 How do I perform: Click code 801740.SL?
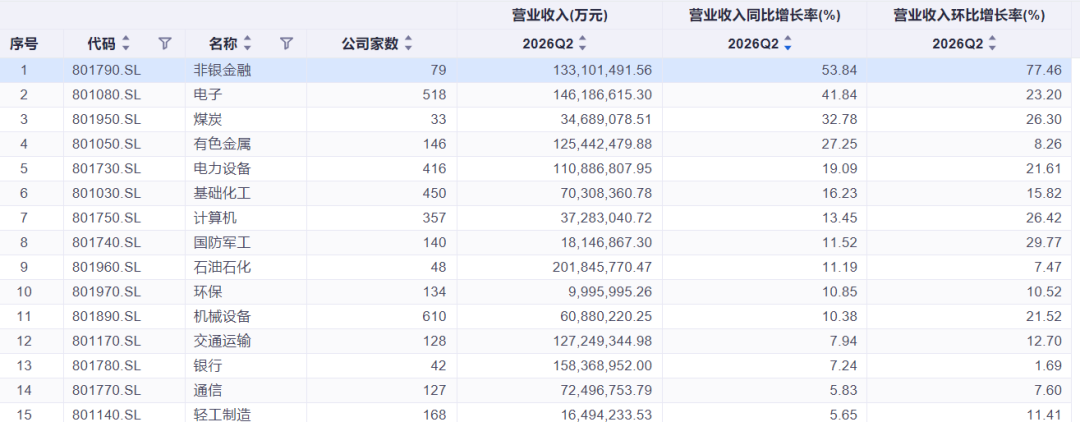tap(106, 242)
